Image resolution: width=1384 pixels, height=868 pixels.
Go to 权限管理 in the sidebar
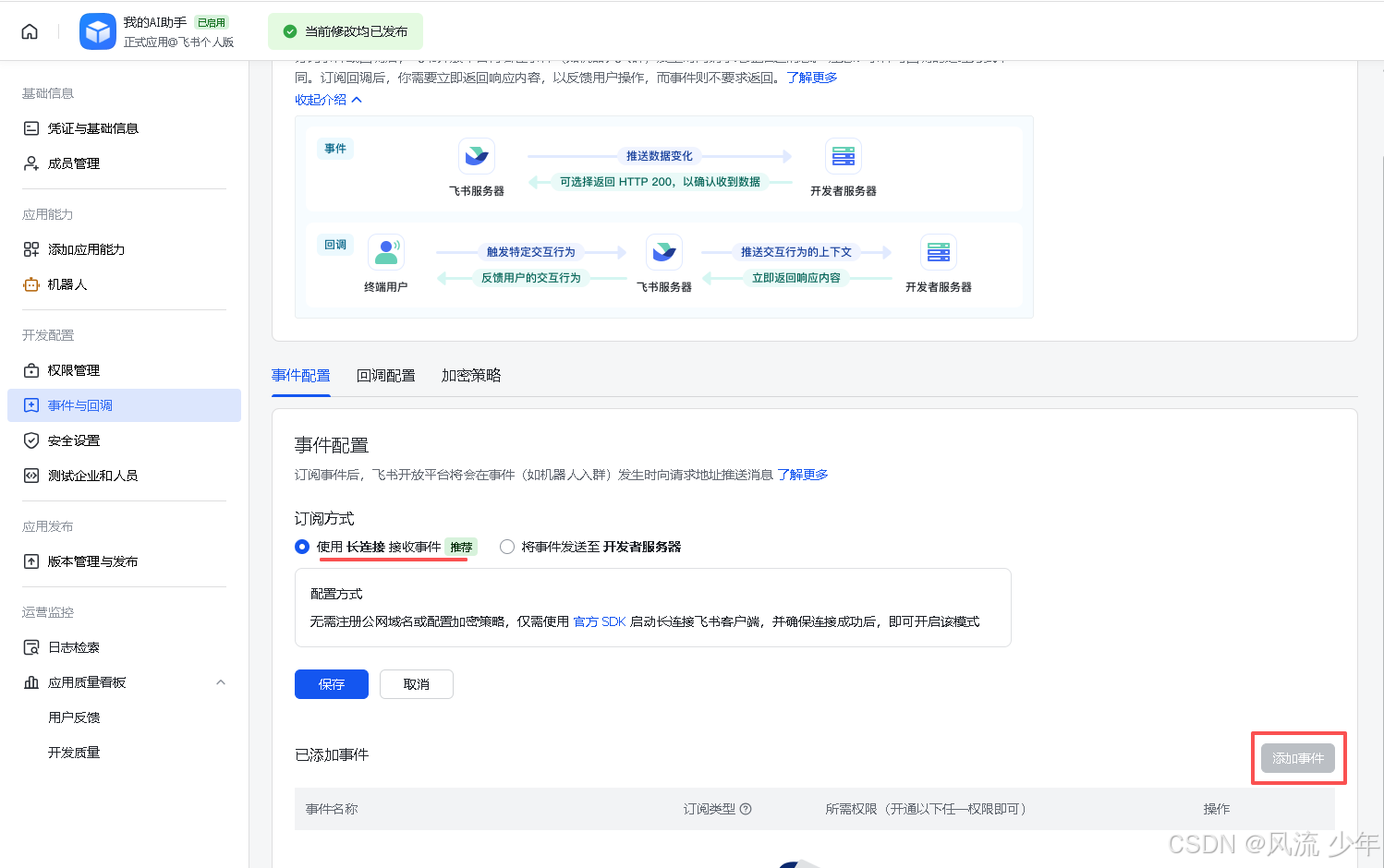click(73, 370)
